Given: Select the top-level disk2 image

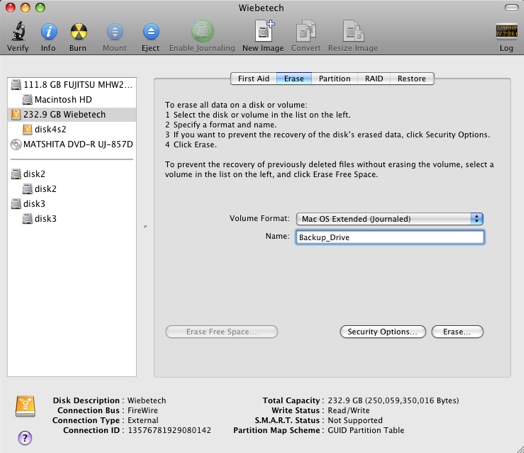Looking at the screenshot, I should click(x=72, y=174).
